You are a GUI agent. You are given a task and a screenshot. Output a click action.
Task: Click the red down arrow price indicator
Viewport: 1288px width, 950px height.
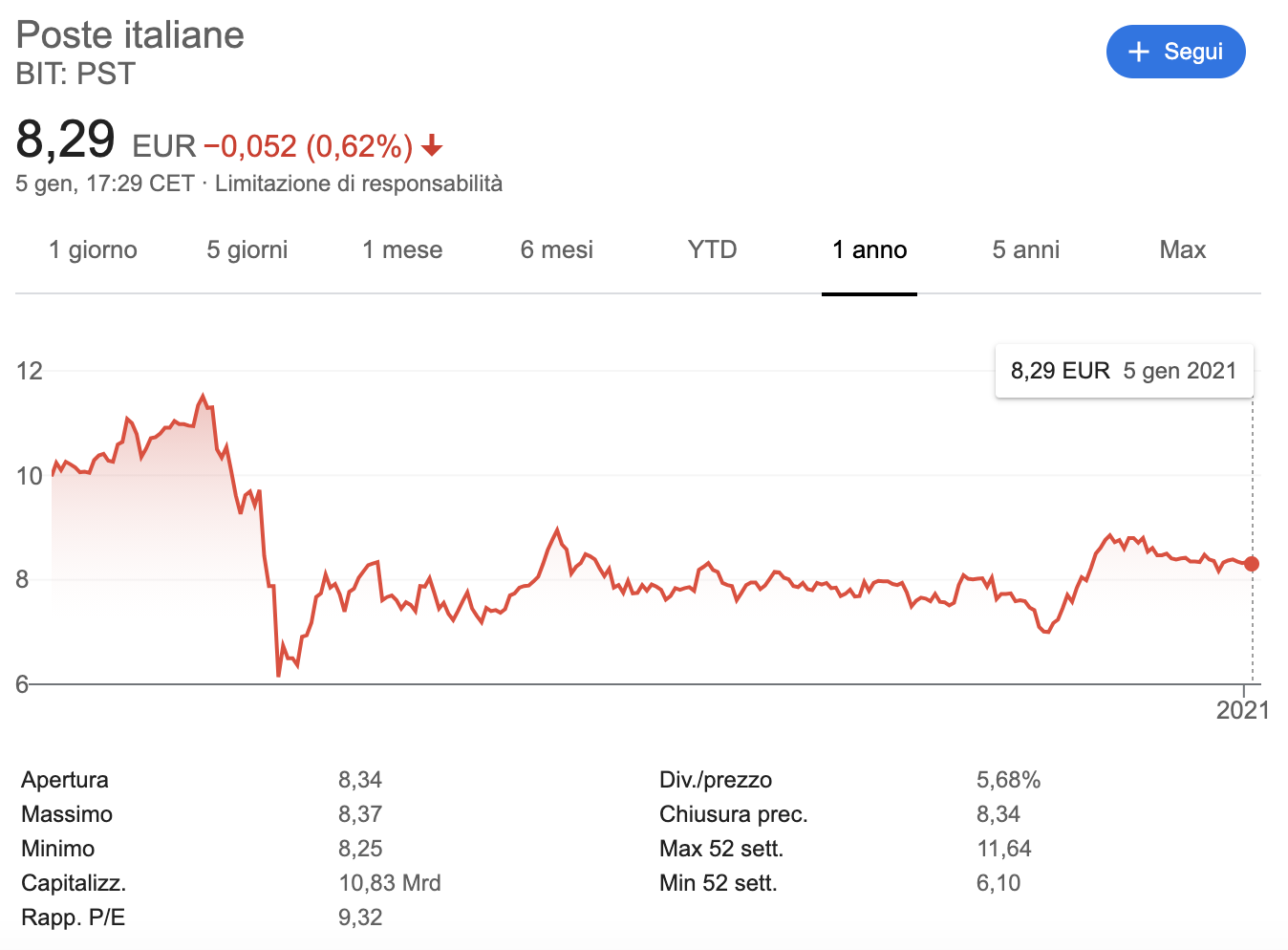pos(432,146)
